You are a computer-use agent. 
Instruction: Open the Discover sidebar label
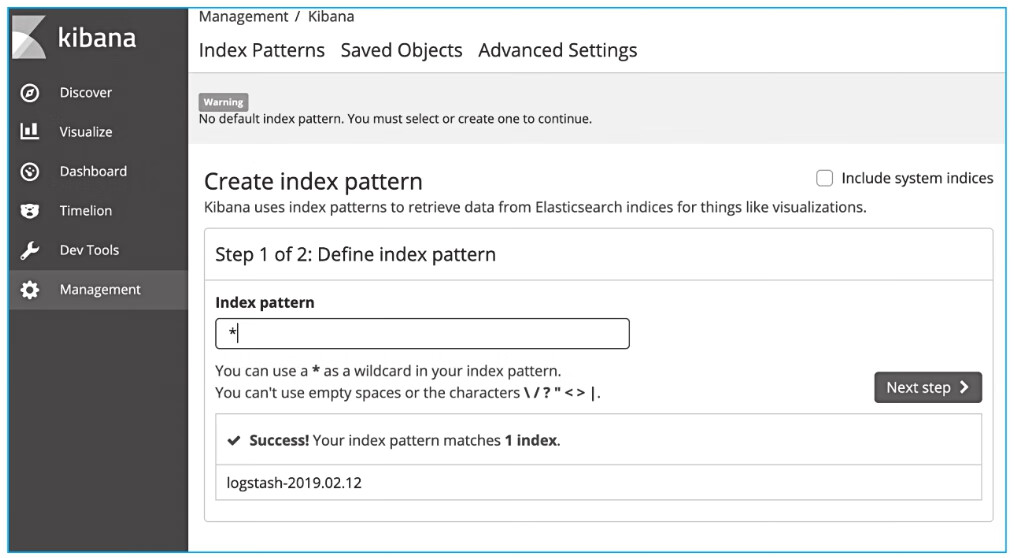tap(86, 93)
